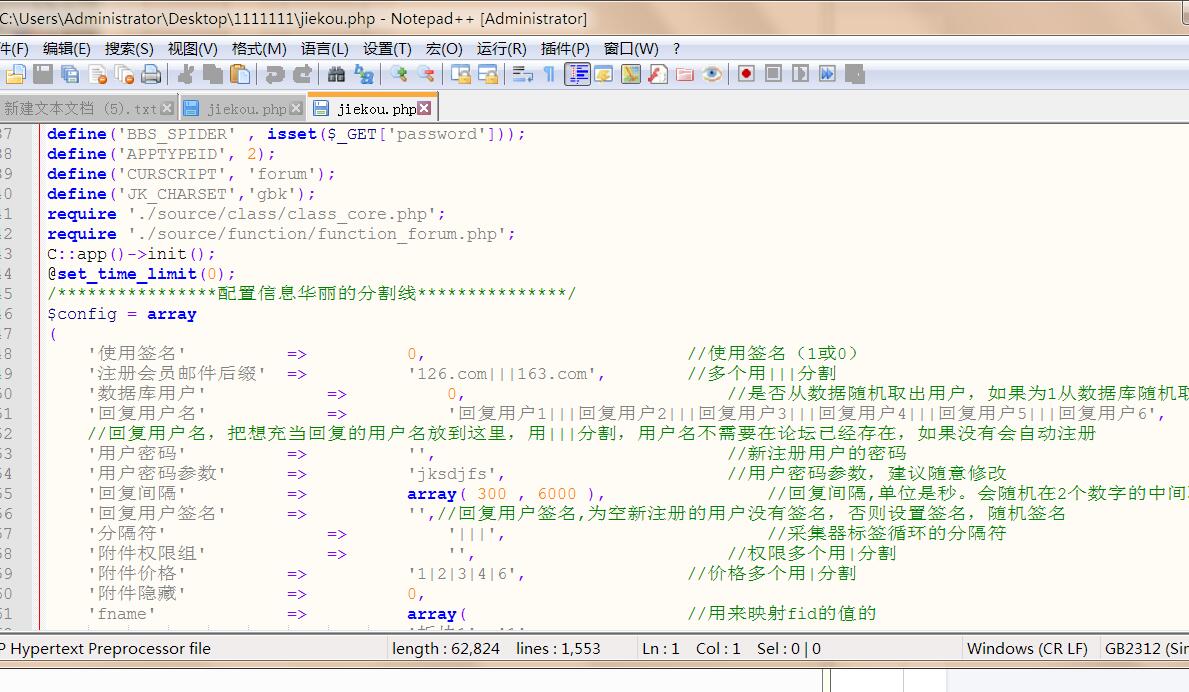Click the Print toolbar icon
Screen dimensions: 1189x692
point(151,74)
